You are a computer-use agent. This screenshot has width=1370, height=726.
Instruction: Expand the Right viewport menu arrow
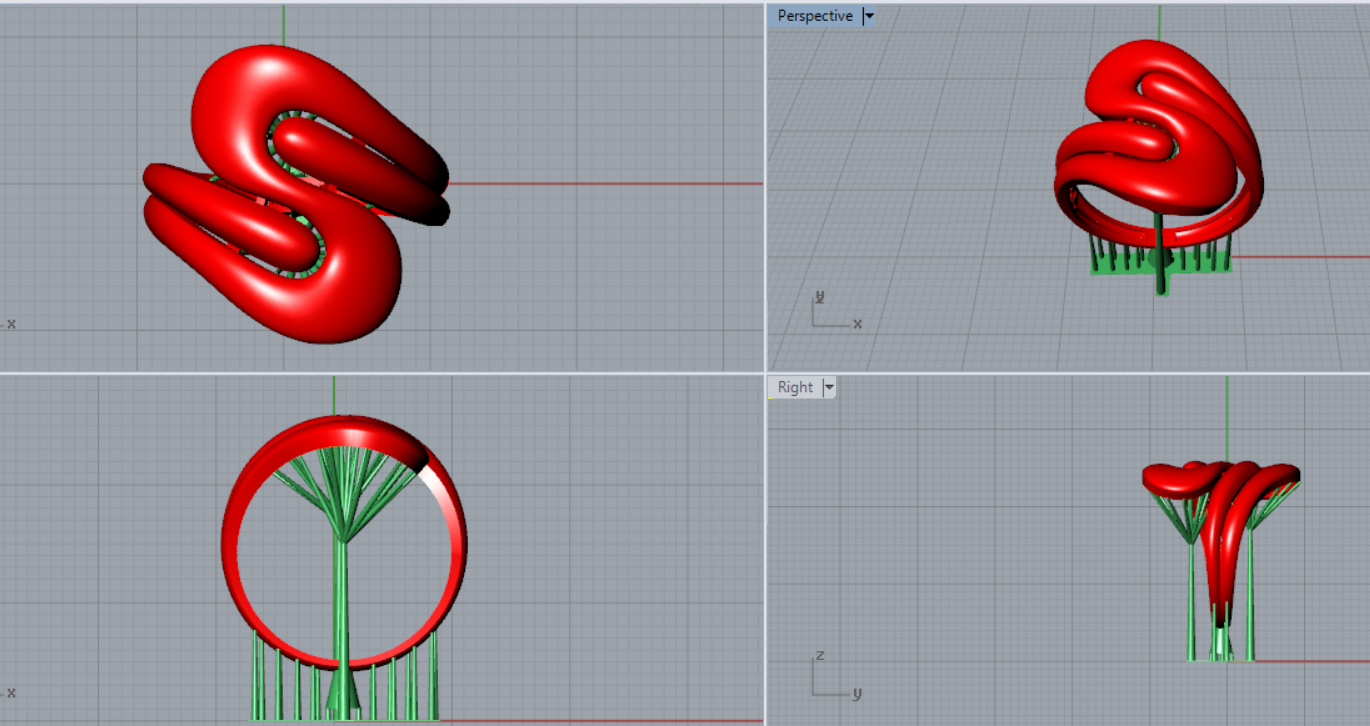pos(828,387)
